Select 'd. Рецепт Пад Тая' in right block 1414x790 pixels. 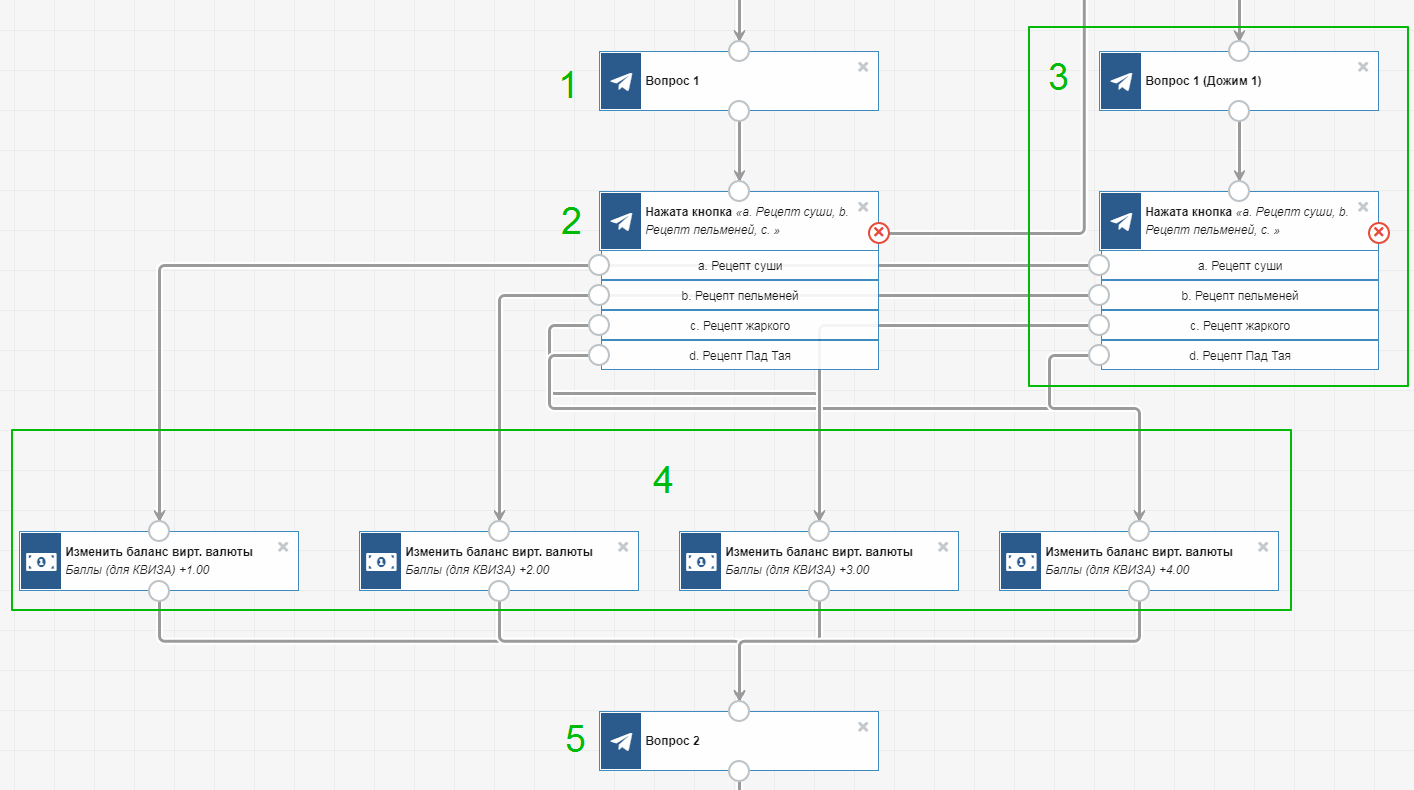click(1240, 356)
